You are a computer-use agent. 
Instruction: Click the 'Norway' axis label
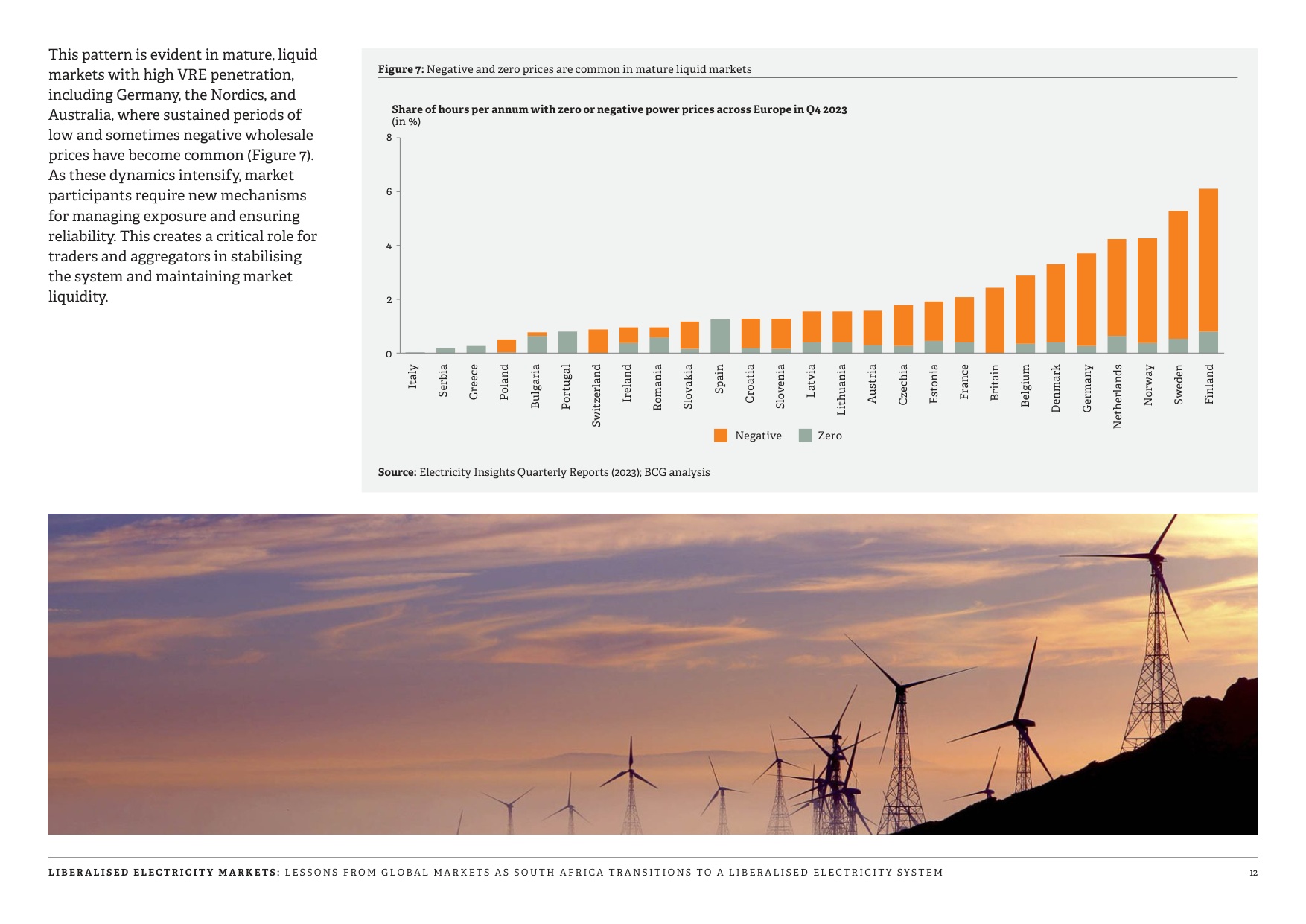point(1148,385)
